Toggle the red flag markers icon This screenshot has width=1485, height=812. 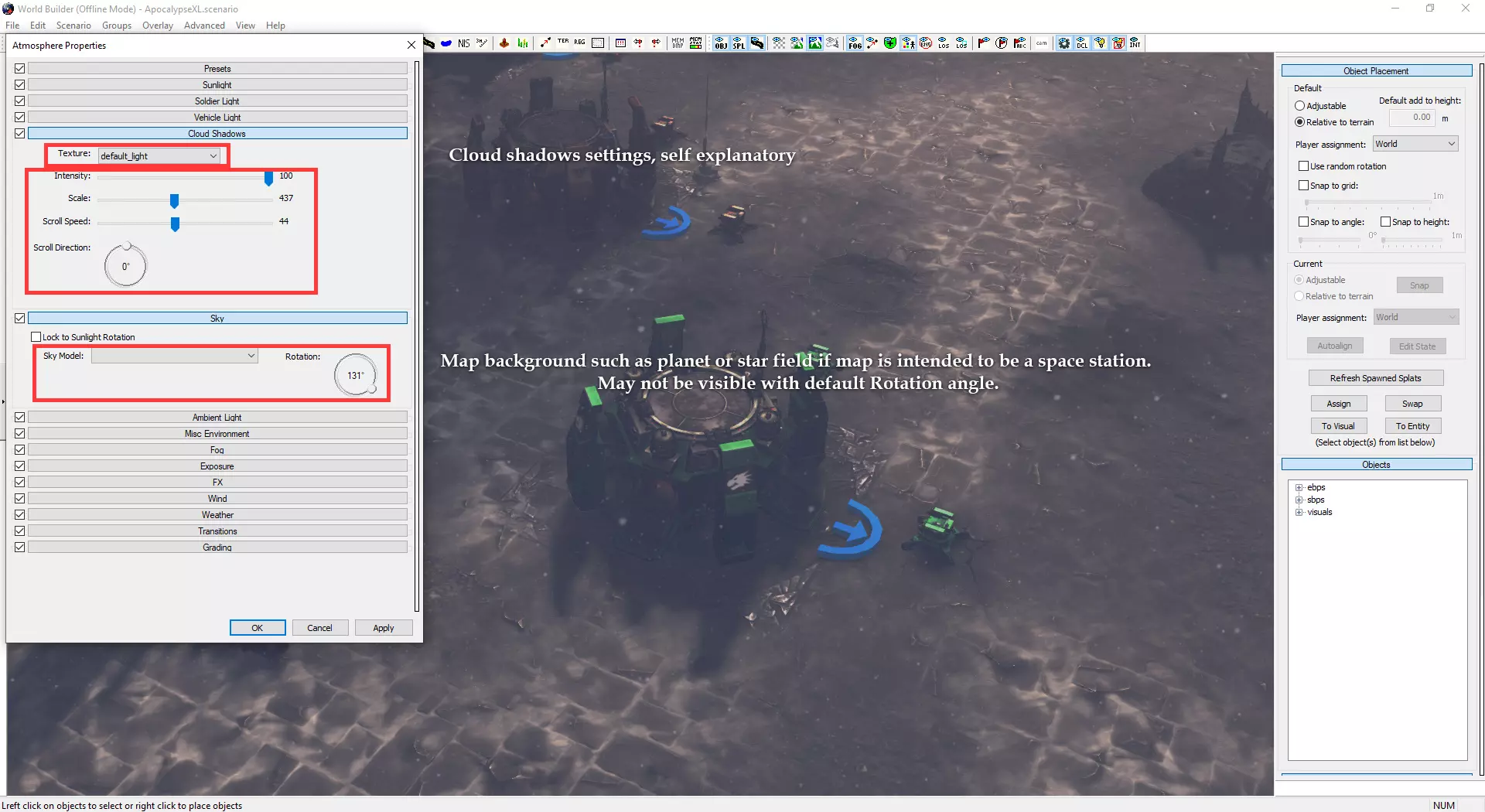click(984, 43)
